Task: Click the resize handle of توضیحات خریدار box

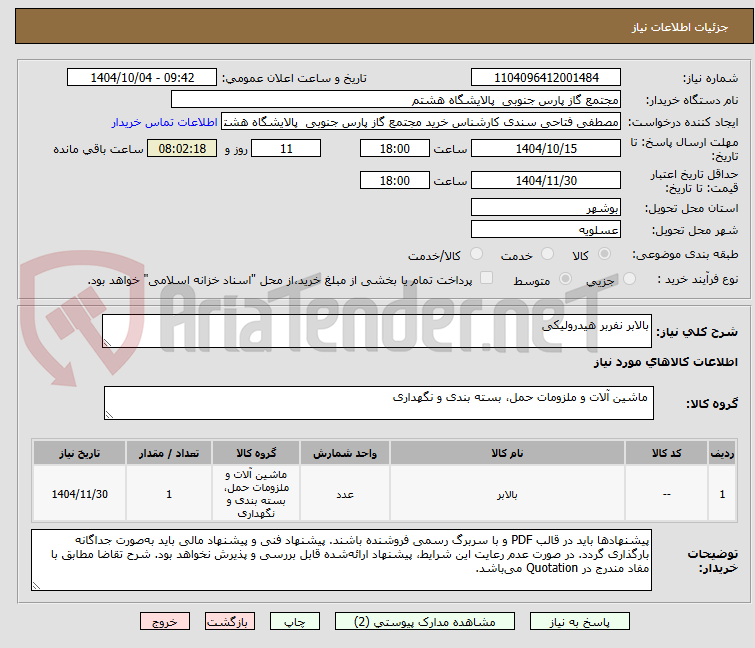Action: coord(36,586)
